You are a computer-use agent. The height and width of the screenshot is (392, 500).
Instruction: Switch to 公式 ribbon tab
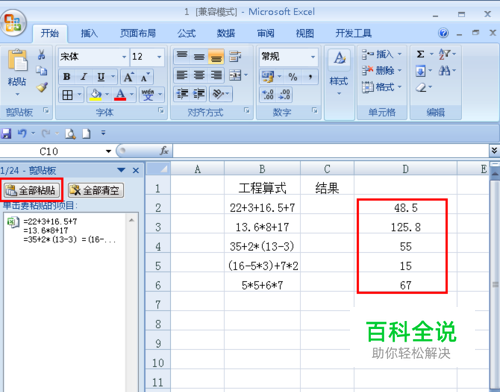(x=186, y=33)
